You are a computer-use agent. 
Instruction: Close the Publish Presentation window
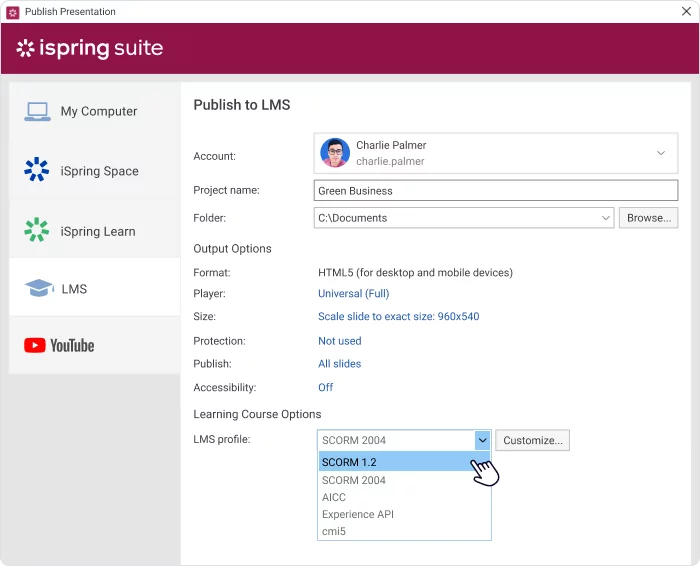coord(686,11)
